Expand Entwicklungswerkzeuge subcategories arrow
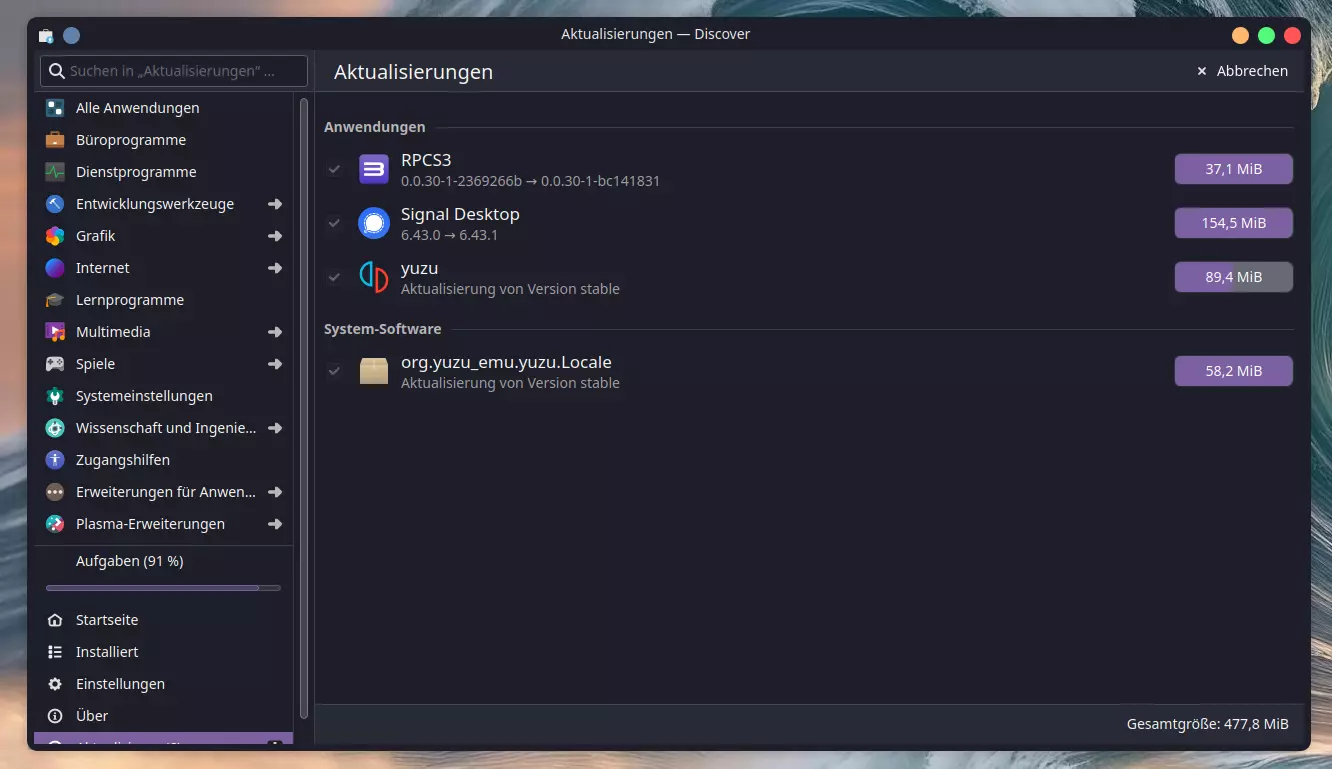Screen dimensions: 1332x769 pyautogui.click(x=275, y=204)
